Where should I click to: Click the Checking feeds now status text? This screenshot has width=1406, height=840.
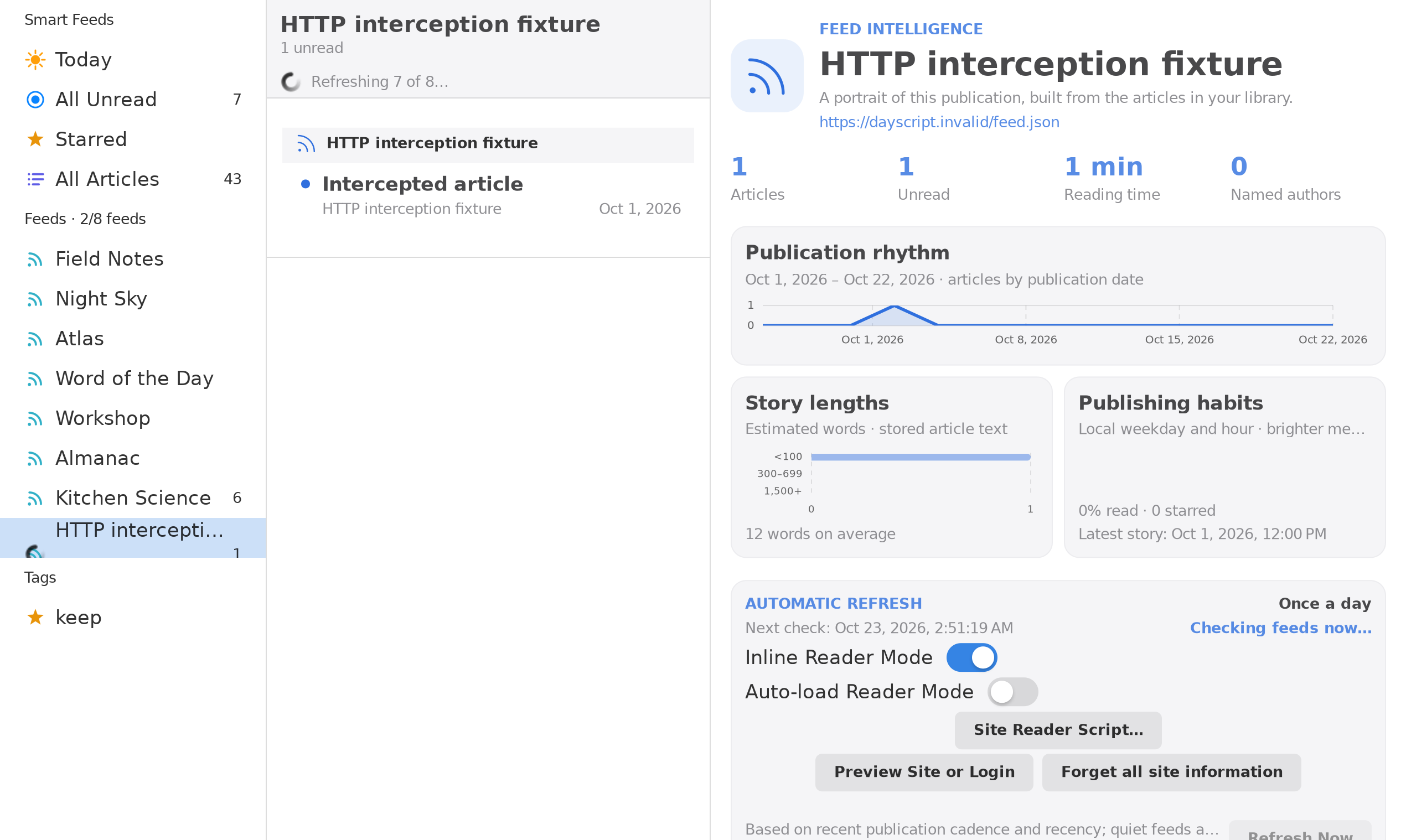click(1281, 628)
